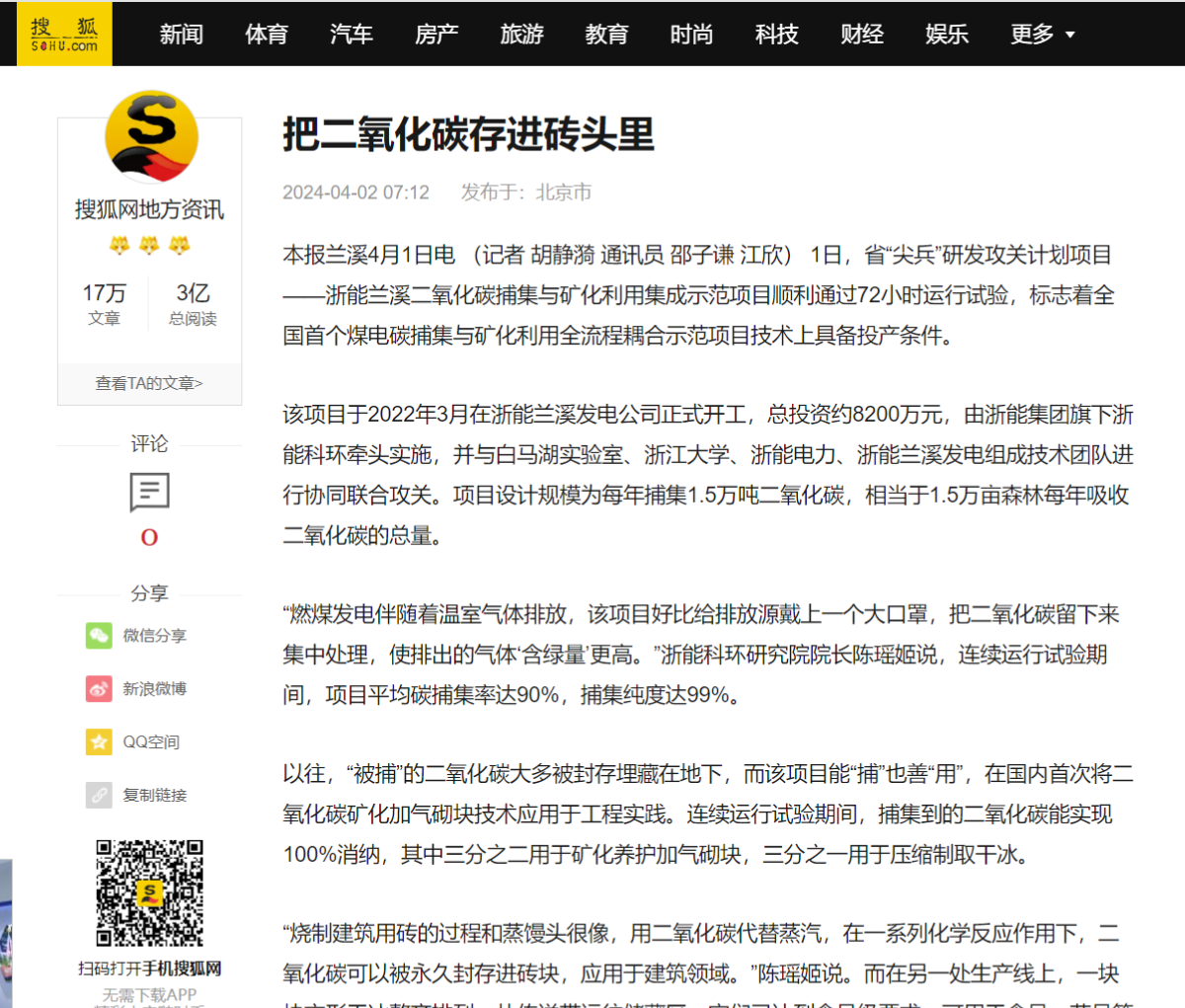Open the 娱乐 channel
The image size is (1185, 1008).
click(946, 35)
